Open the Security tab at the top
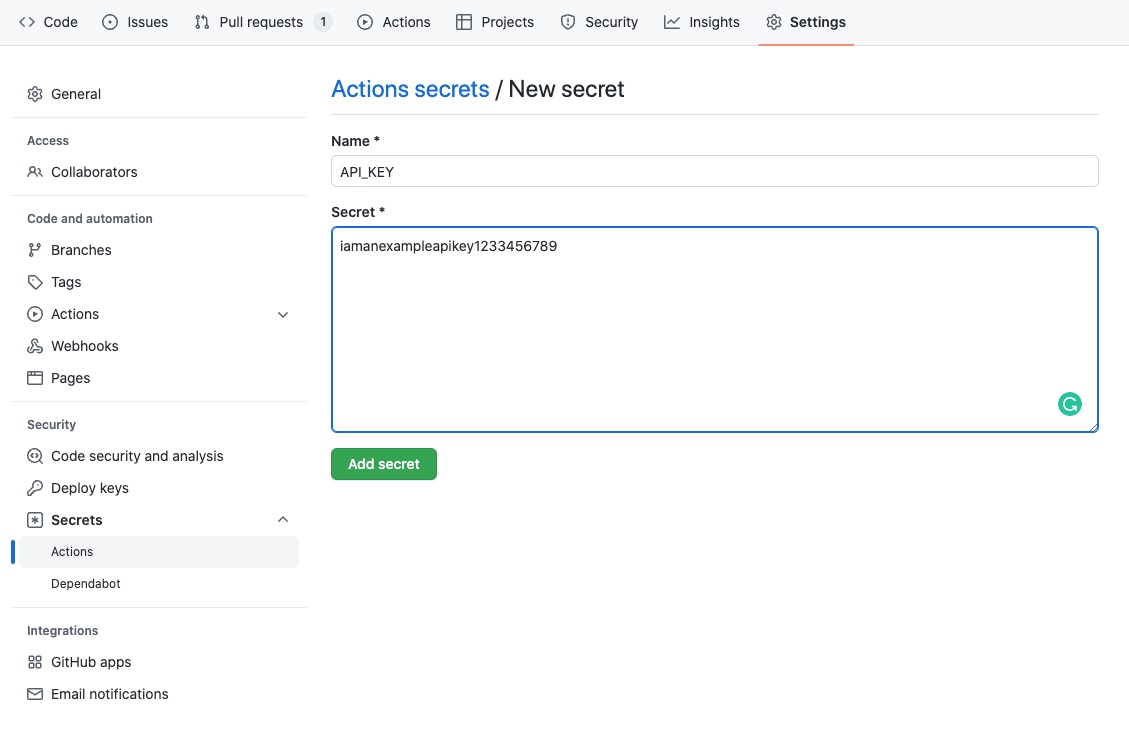1129x740 pixels. point(600,21)
